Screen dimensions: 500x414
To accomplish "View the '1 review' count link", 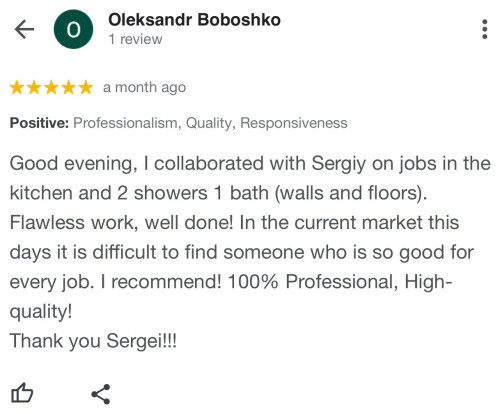I will click(x=135, y=39).
